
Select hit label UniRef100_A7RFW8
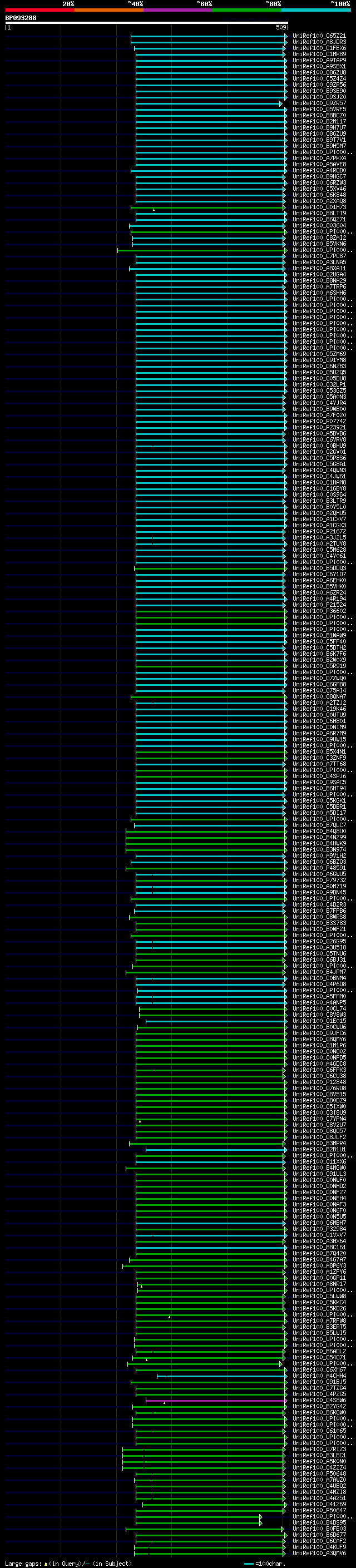[319, 1321]
